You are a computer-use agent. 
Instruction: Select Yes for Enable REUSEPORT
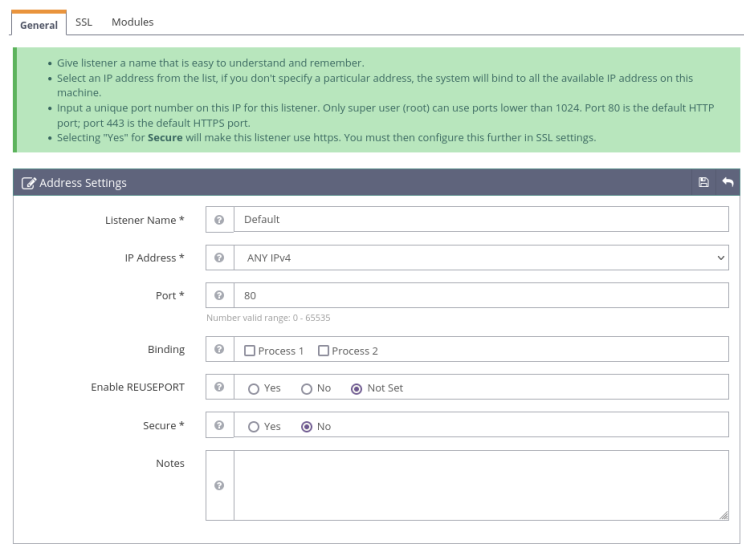[253, 388]
